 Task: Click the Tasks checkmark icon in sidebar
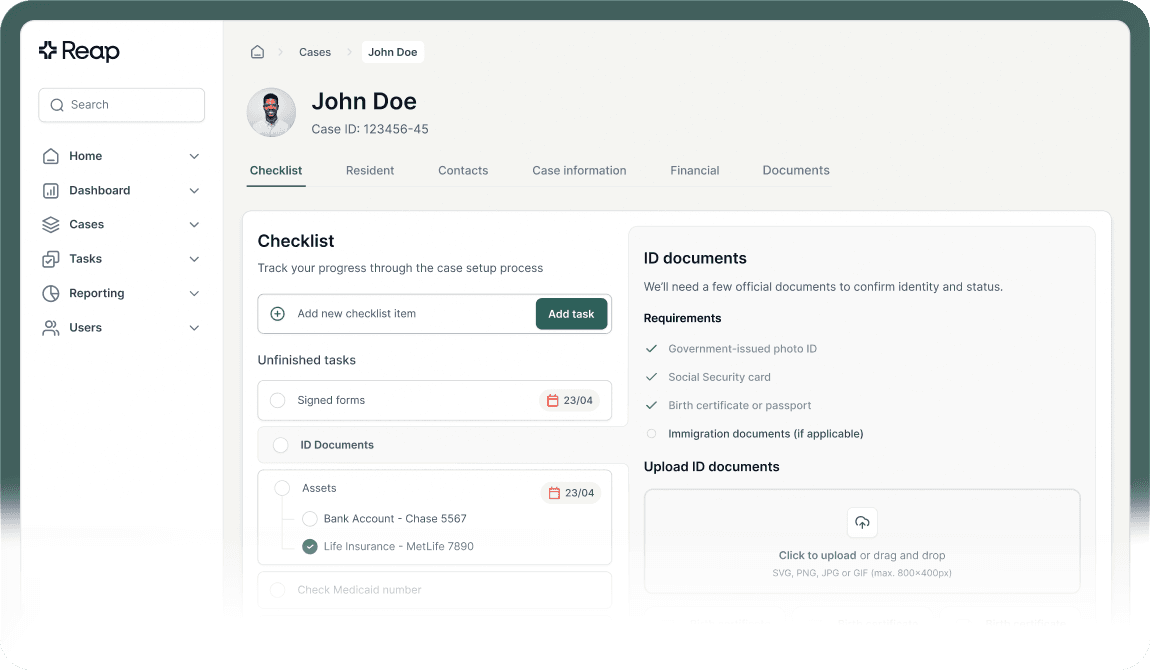(x=51, y=259)
